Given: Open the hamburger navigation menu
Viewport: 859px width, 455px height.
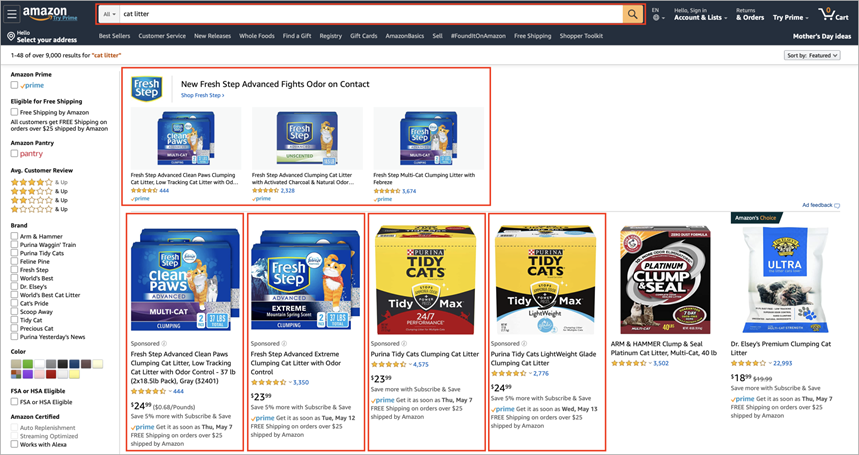Looking at the screenshot, I should pyautogui.click(x=12, y=14).
